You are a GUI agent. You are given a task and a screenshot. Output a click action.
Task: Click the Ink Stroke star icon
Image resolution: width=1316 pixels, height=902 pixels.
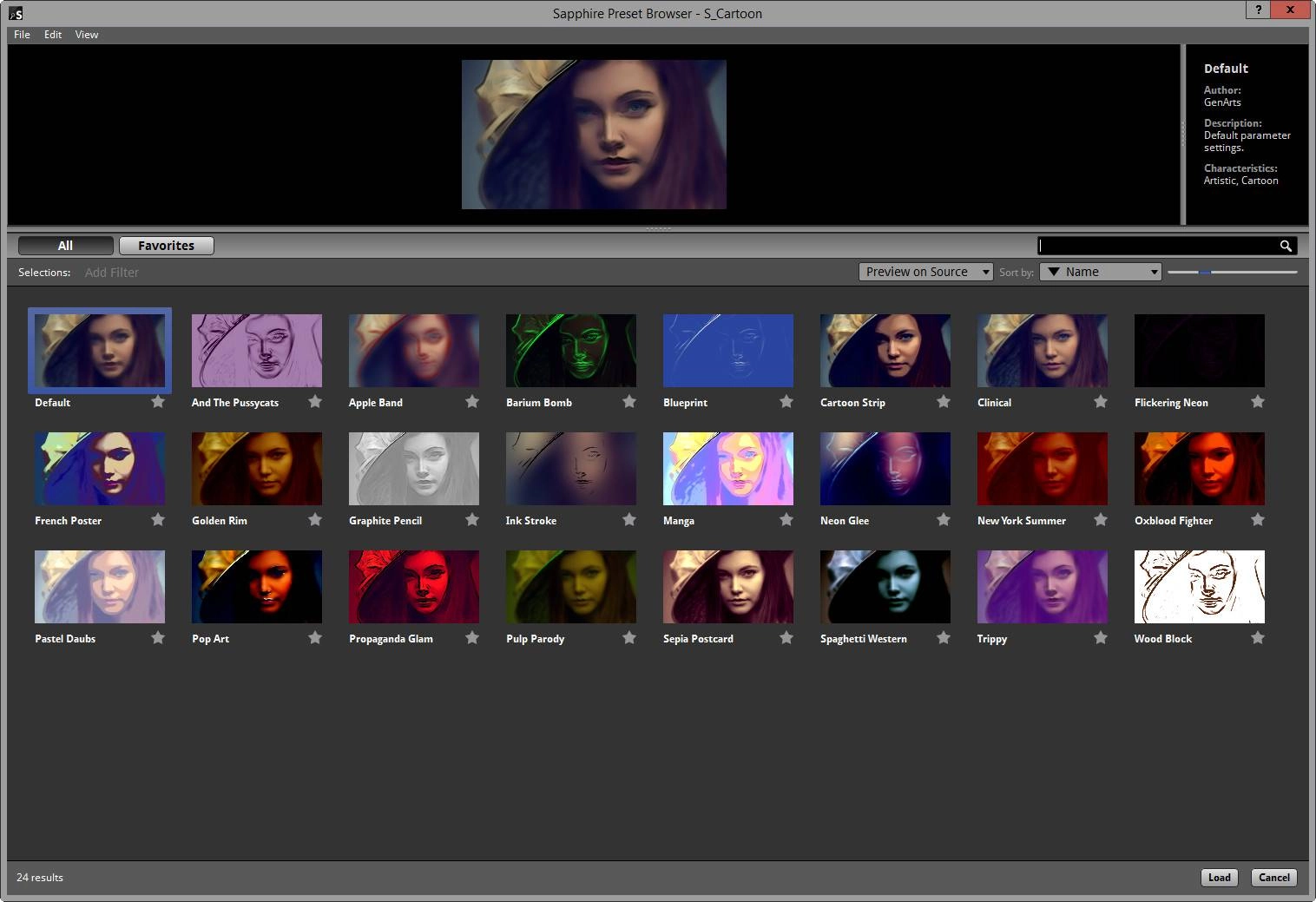[x=629, y=519]
